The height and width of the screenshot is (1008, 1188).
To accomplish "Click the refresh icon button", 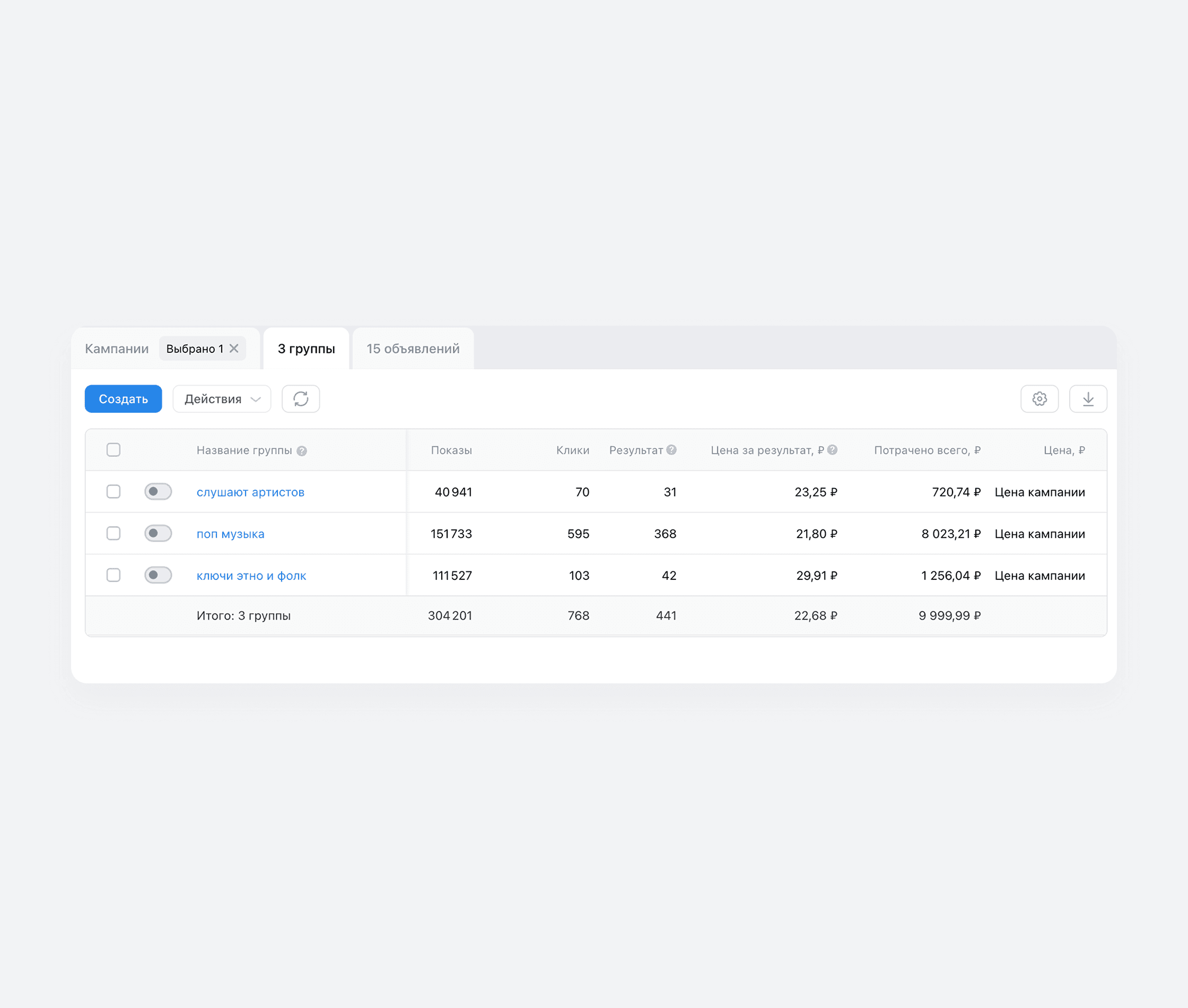I will 300,399.
